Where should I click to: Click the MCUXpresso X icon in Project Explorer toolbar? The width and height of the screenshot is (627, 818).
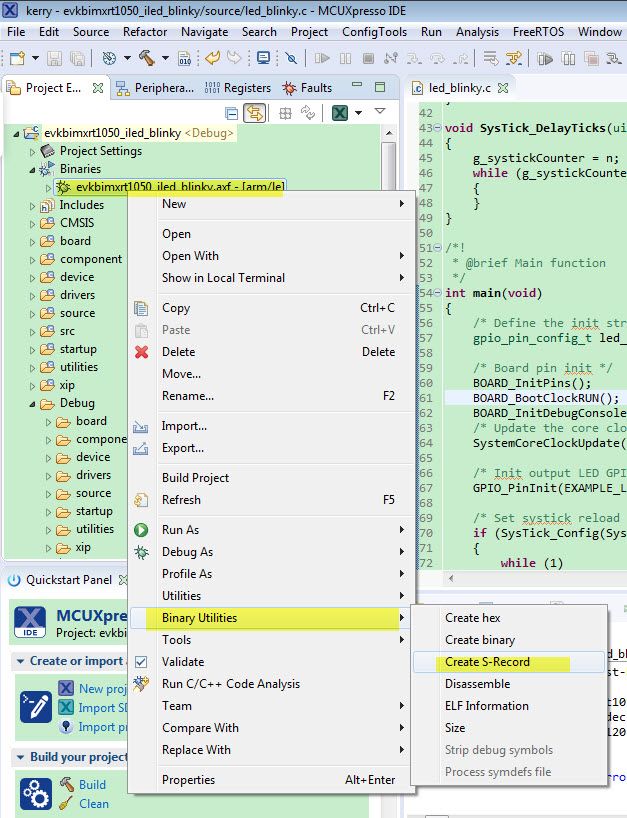(x=340, y=112)
